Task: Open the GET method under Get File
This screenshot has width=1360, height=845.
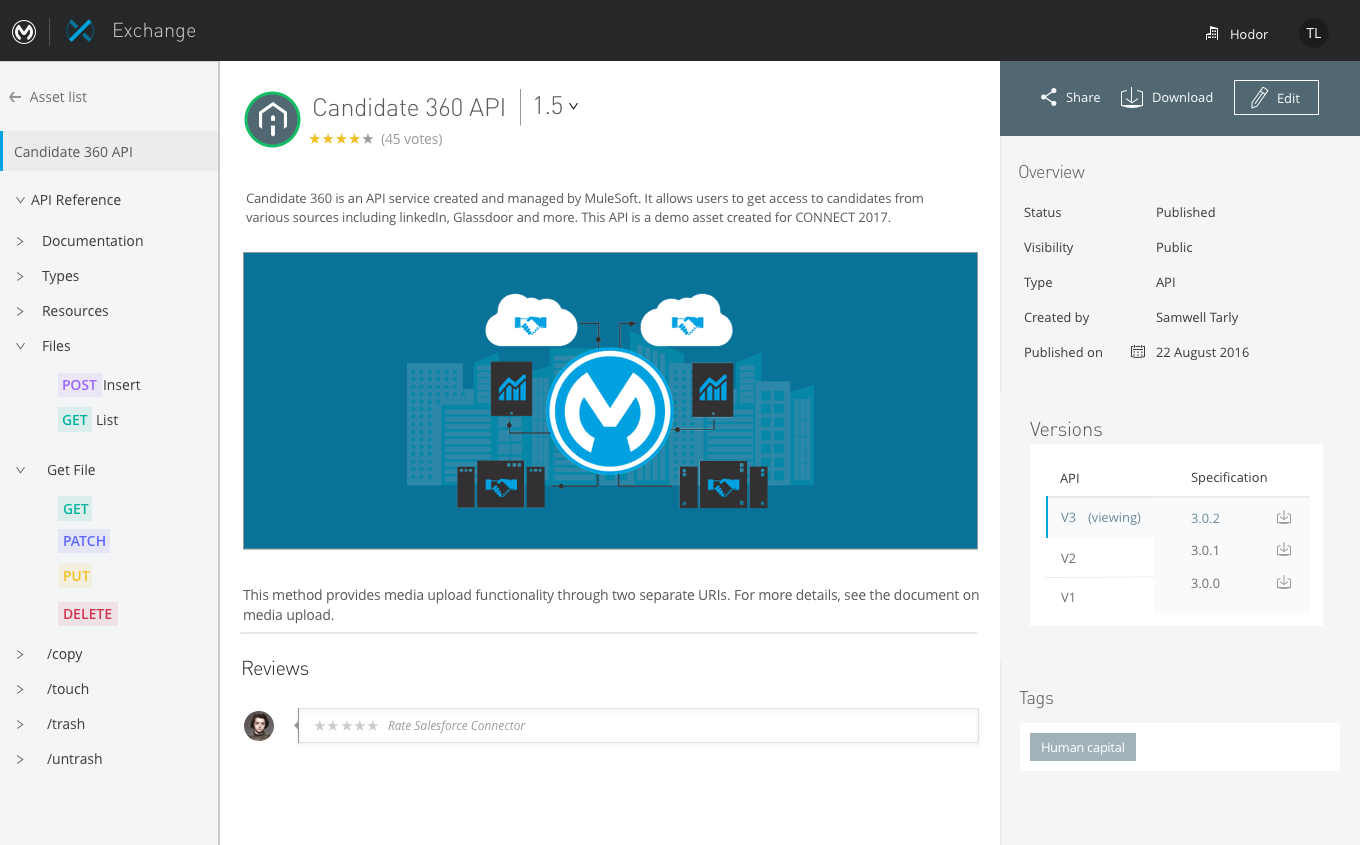Action: tap(76, 509)
